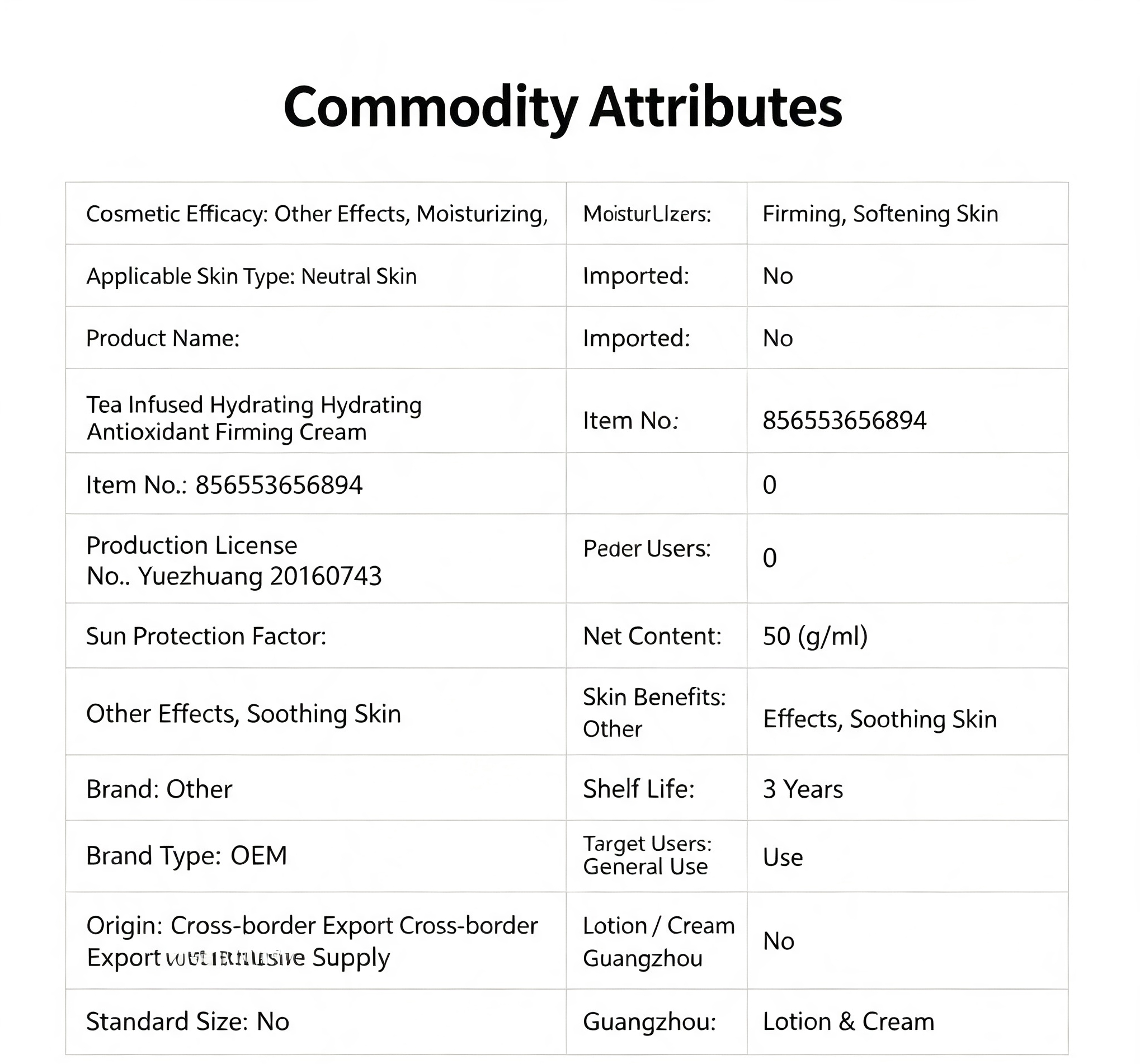Click the Firming, Softening Skin value
This screenshot has height=1064, width=1140.
point(880,213)
